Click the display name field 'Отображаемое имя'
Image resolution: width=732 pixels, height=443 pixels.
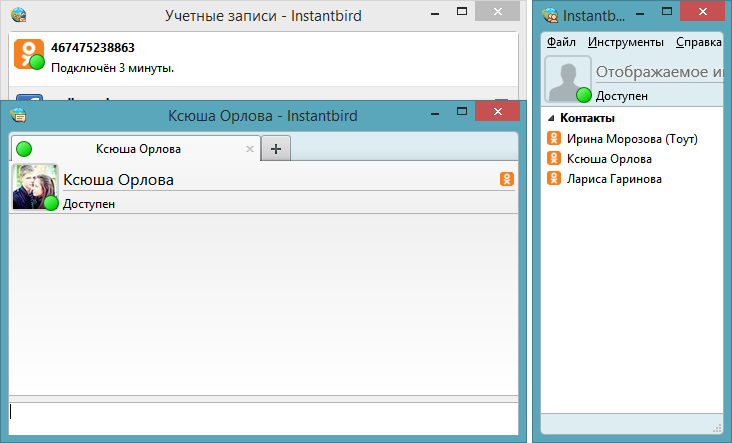(659, 72)
